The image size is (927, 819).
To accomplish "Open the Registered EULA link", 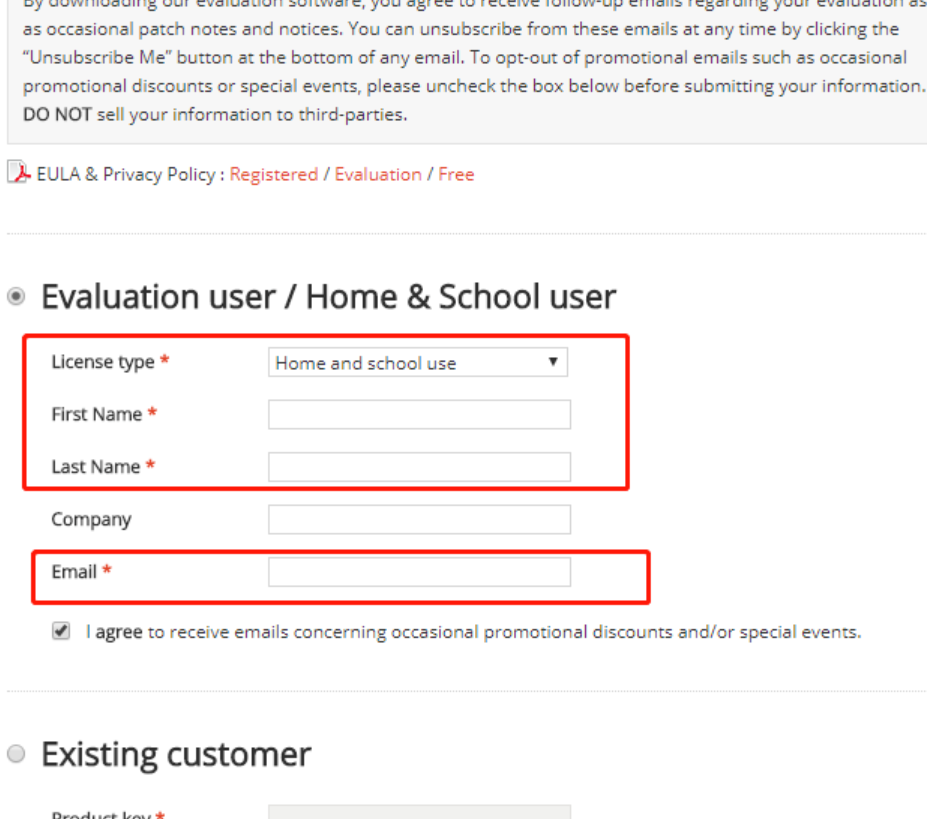I will click(273, 174).
